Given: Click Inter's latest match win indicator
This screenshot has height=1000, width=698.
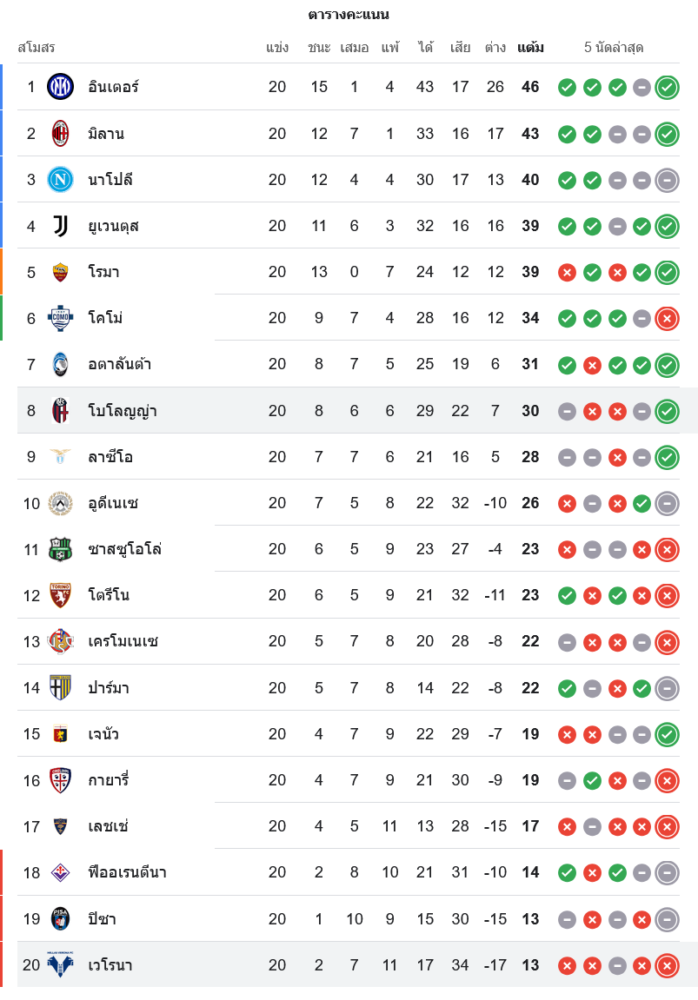Looking at the screenshot, I should tap(667, 87).
